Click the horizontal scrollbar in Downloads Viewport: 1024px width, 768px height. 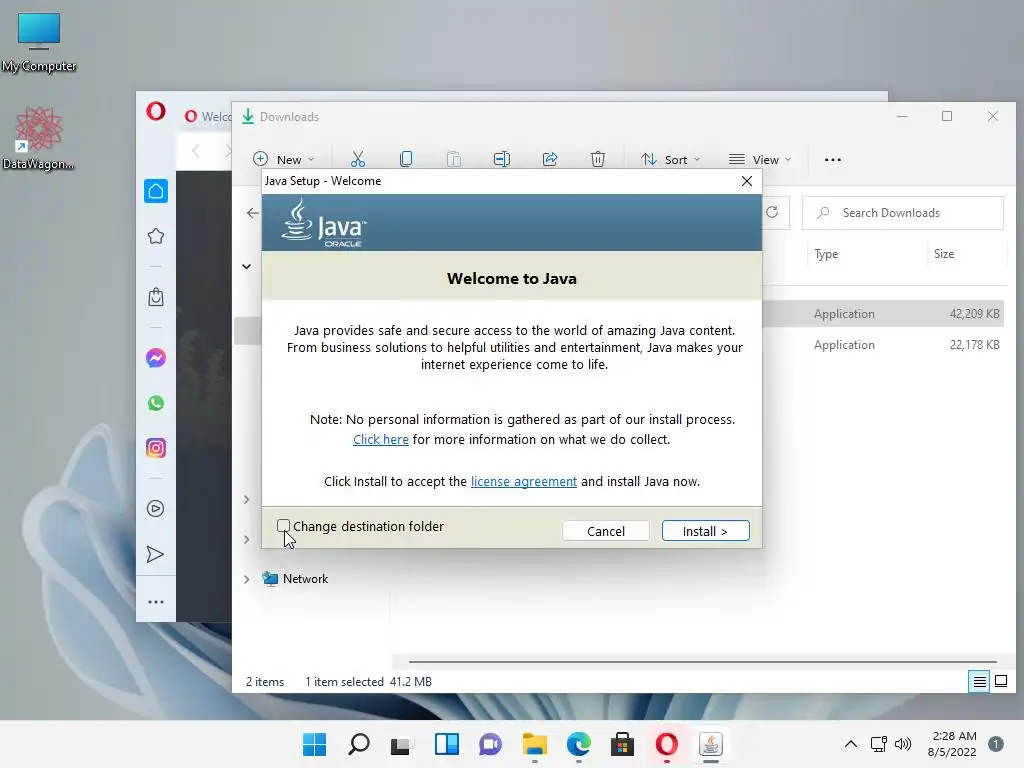[702, 662]
